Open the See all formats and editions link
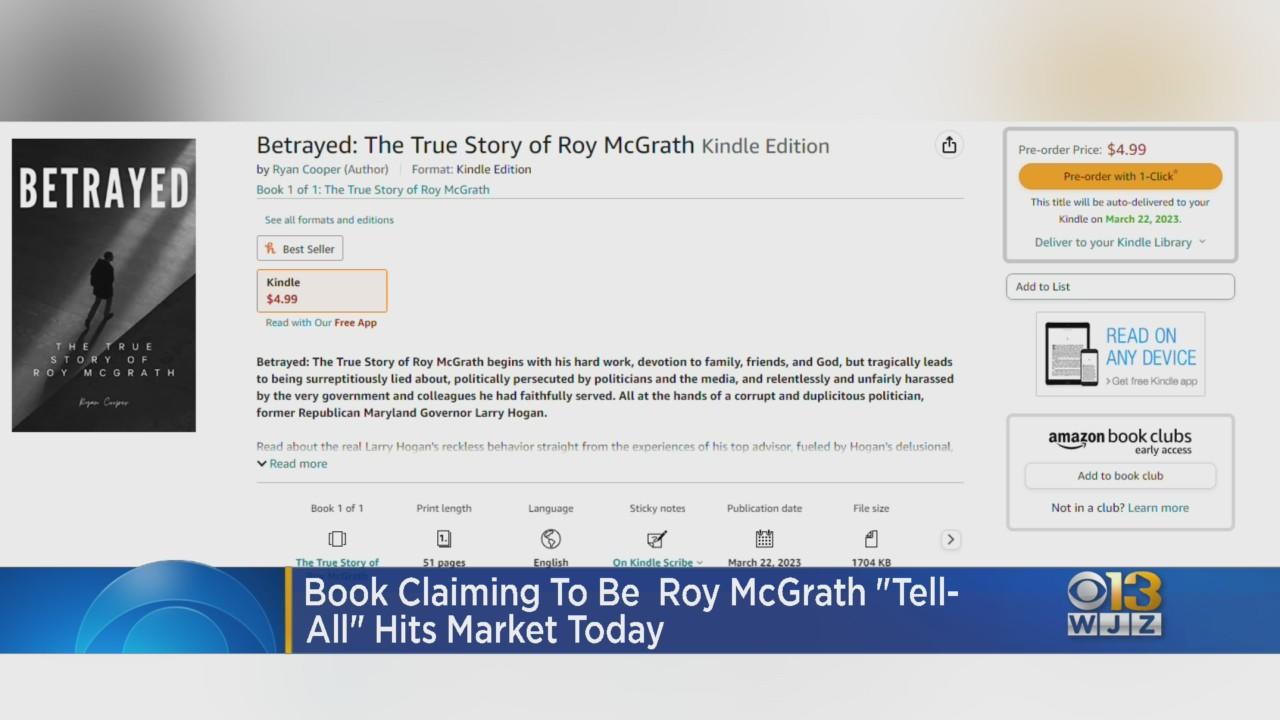The image size is (1280, 720). (x=329, y=220)
